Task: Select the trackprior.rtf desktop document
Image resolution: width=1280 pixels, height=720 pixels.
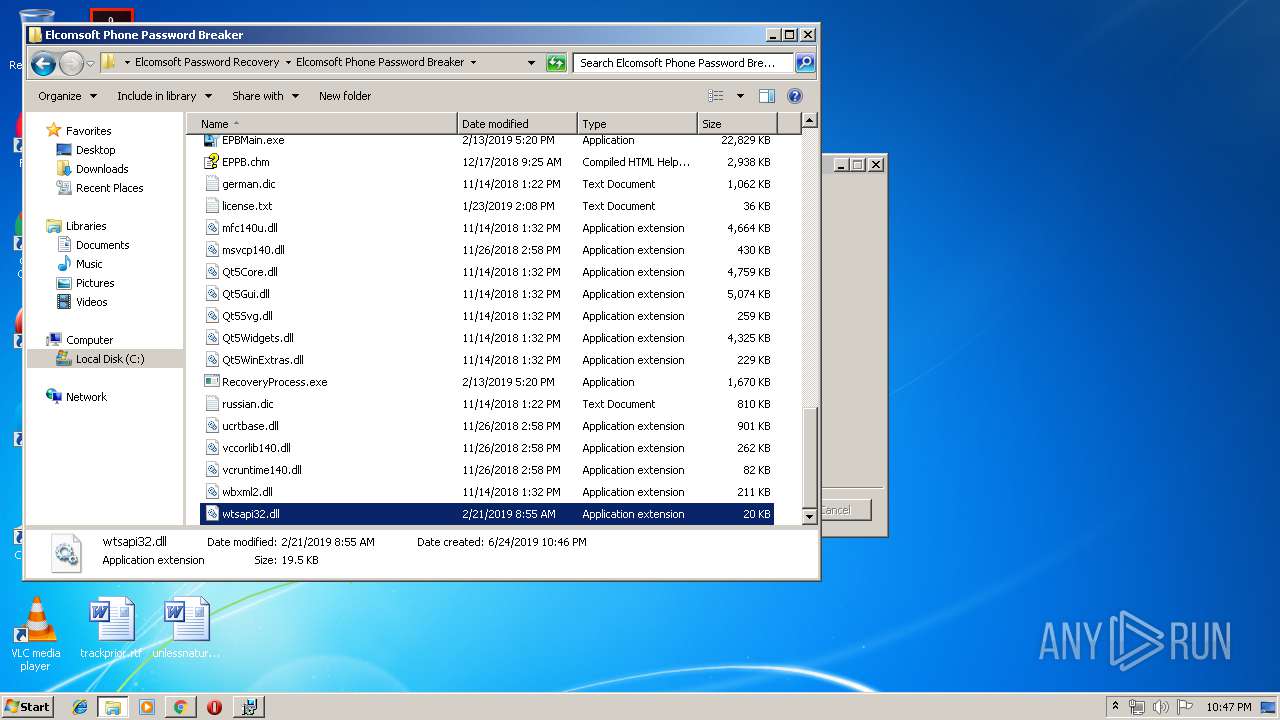Action: click(x=111, y=629)
